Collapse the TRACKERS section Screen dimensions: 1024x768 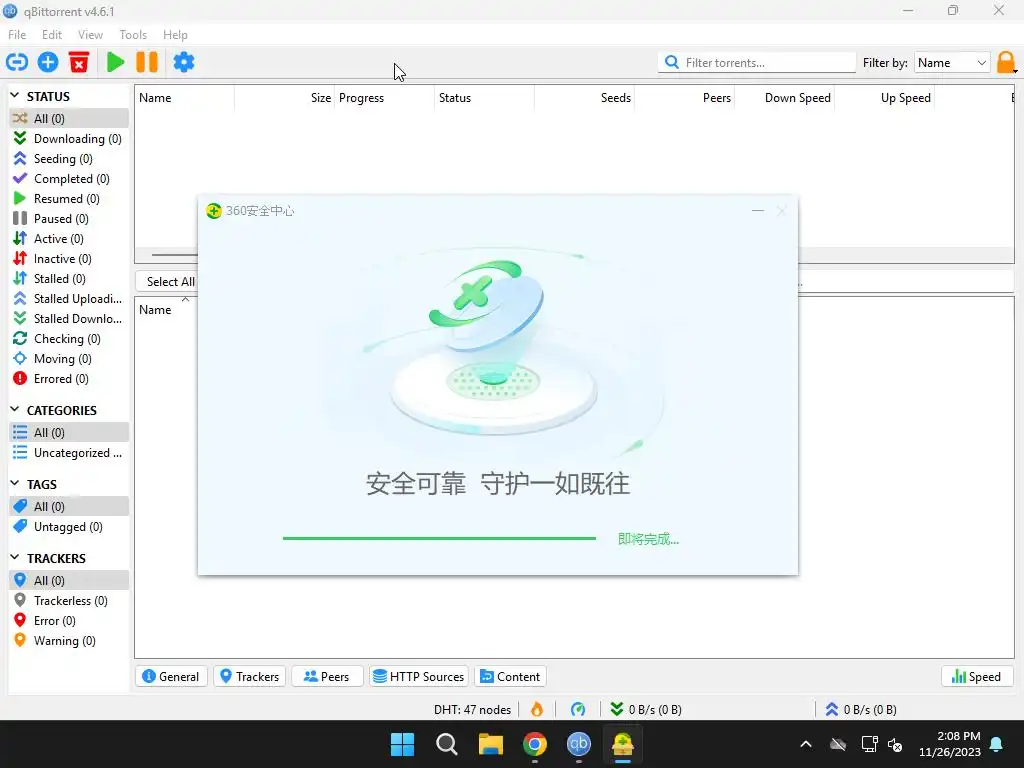(x=15, y=558)
